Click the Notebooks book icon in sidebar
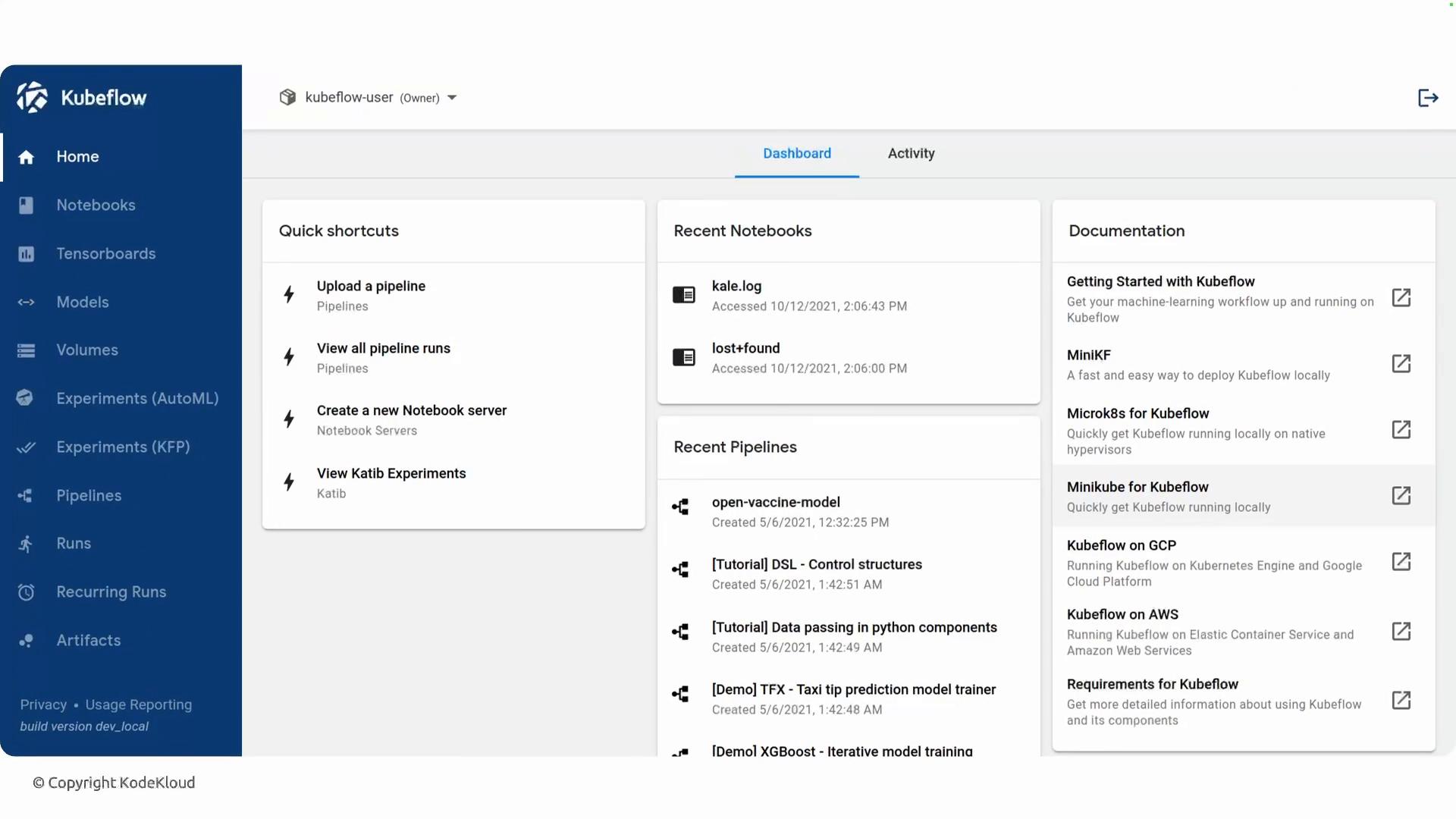This screenshot has width=1456, height=819. (x=27, y=206)
